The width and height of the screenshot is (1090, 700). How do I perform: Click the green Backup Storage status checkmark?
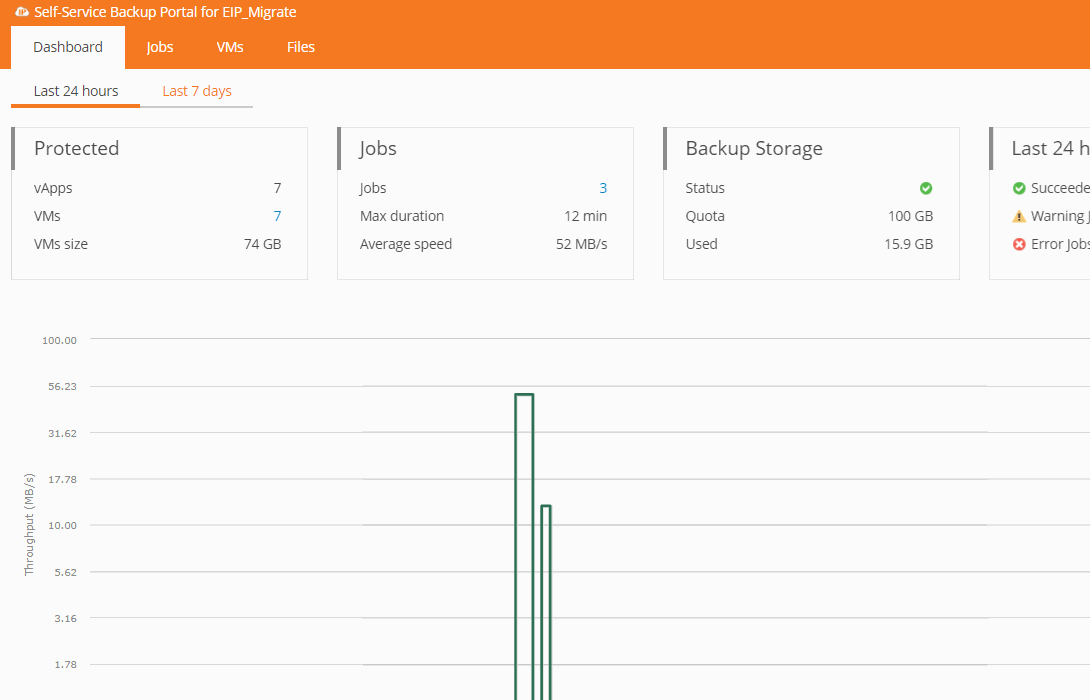(x=926, y=188)
